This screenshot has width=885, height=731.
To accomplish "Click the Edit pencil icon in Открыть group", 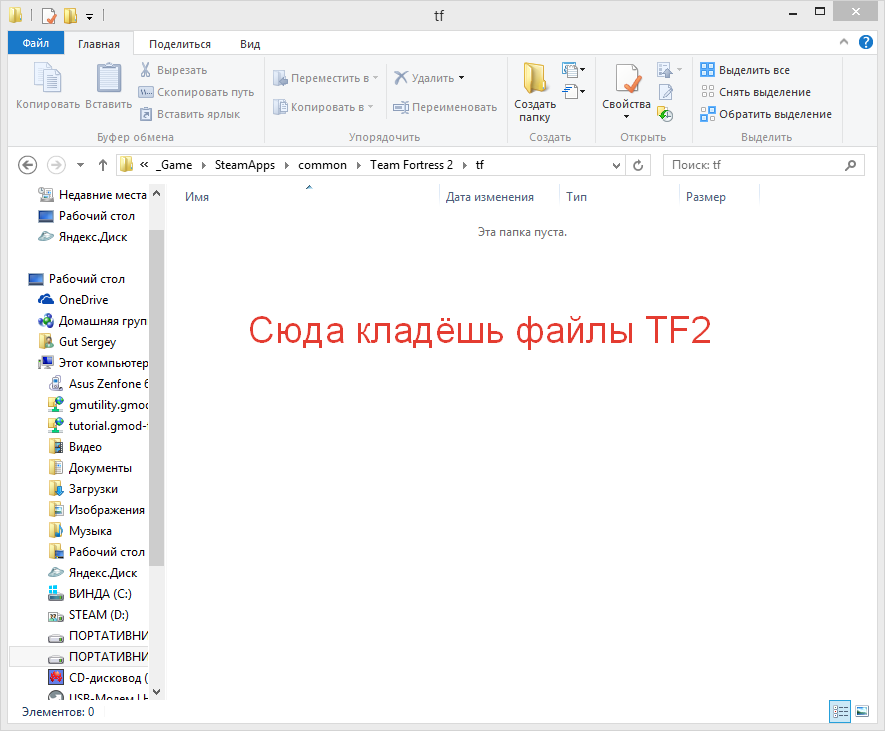I will 665,91.
